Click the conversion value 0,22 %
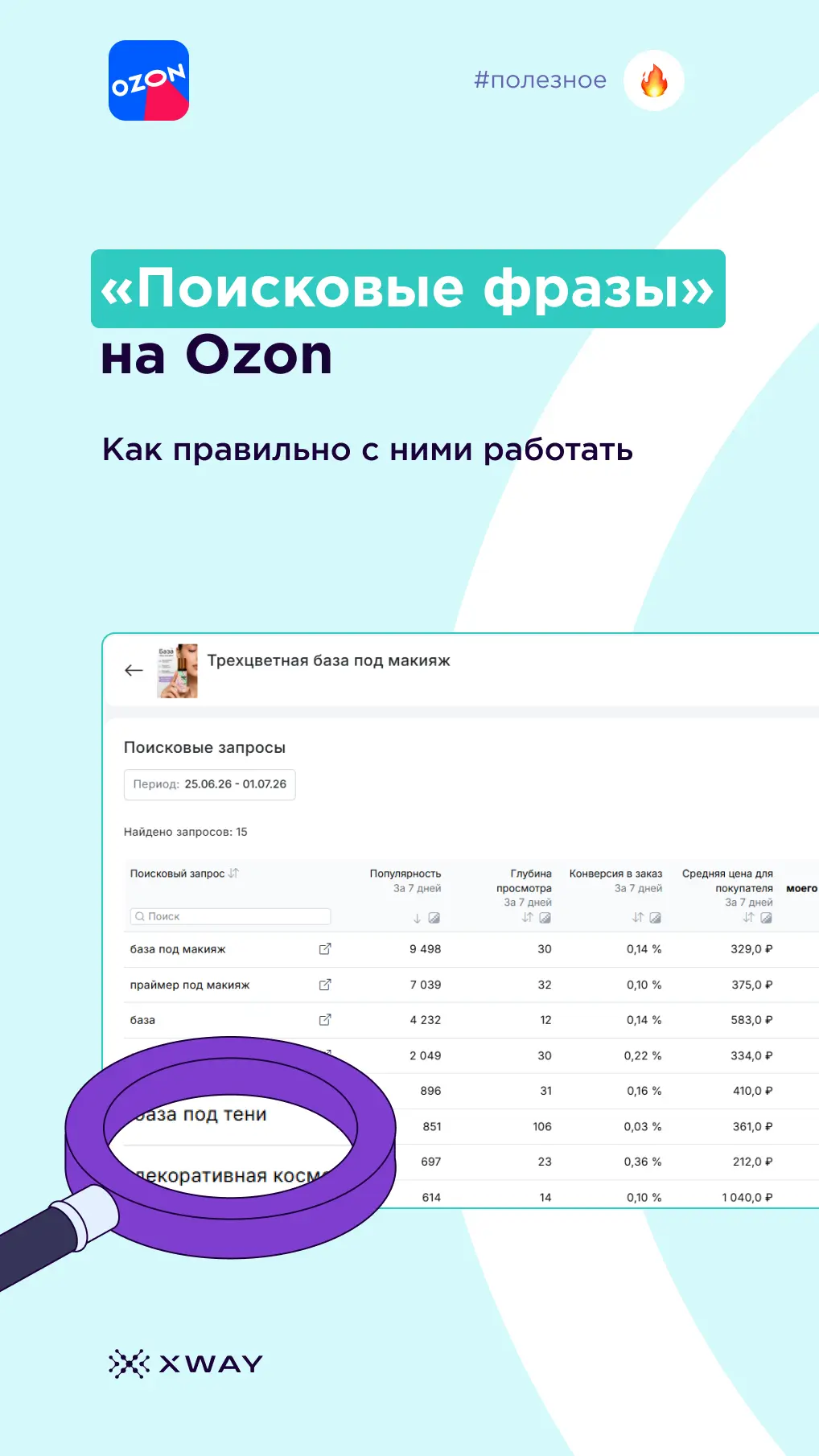The width and height of the screenshot is (819, 1456). tap(643, 1055)
